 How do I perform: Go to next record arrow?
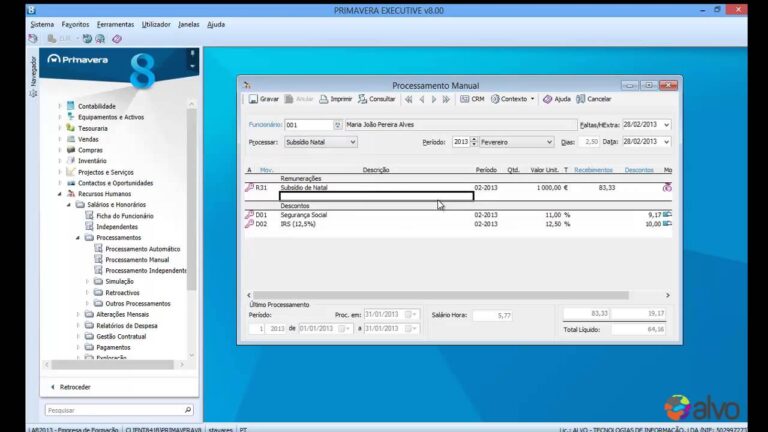433,99
